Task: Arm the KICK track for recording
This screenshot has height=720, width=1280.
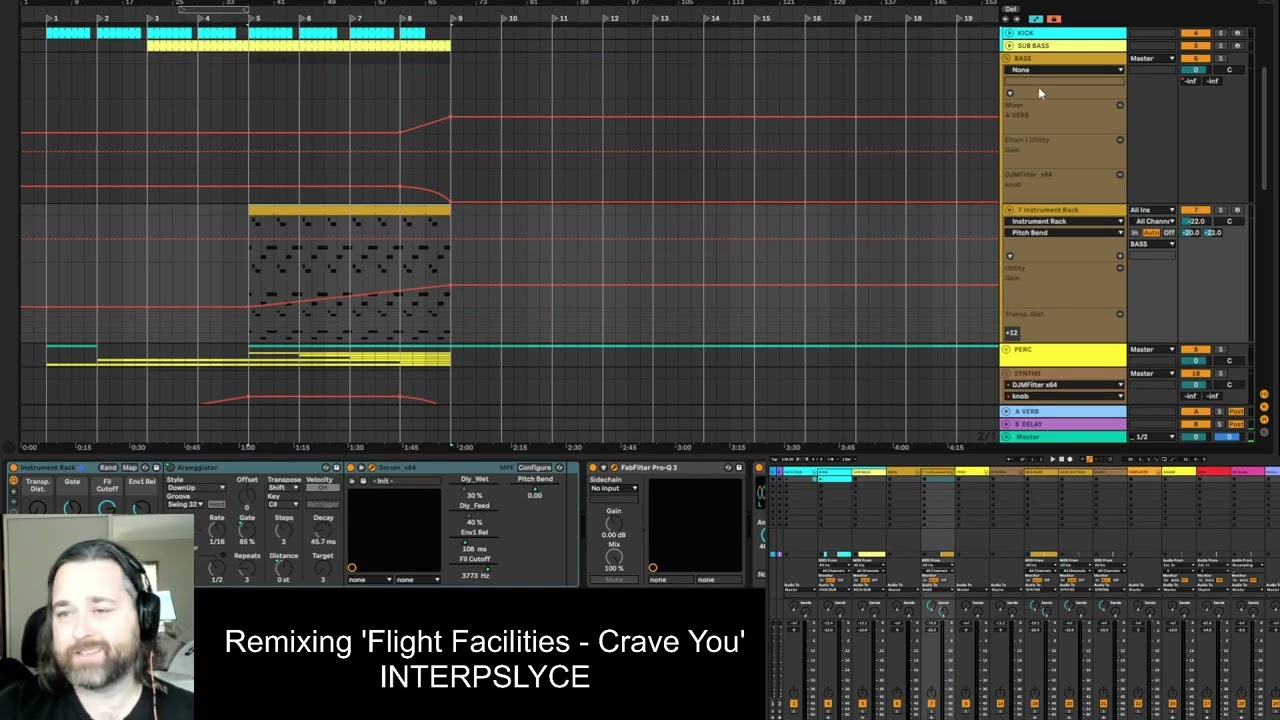Action: [x=1237, y=33]
